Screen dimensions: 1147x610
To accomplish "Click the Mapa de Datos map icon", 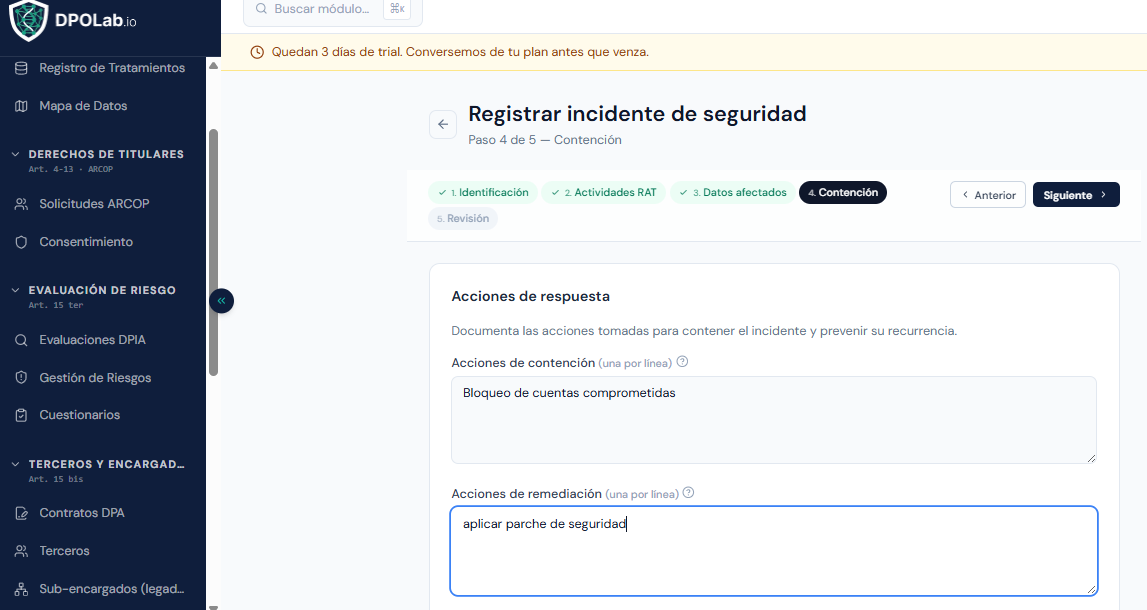I will [x=21, y=106].
